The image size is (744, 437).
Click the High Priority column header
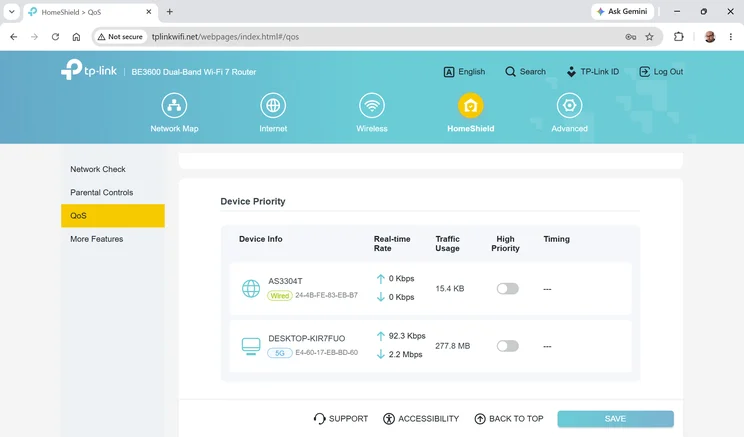coord(505,243)
